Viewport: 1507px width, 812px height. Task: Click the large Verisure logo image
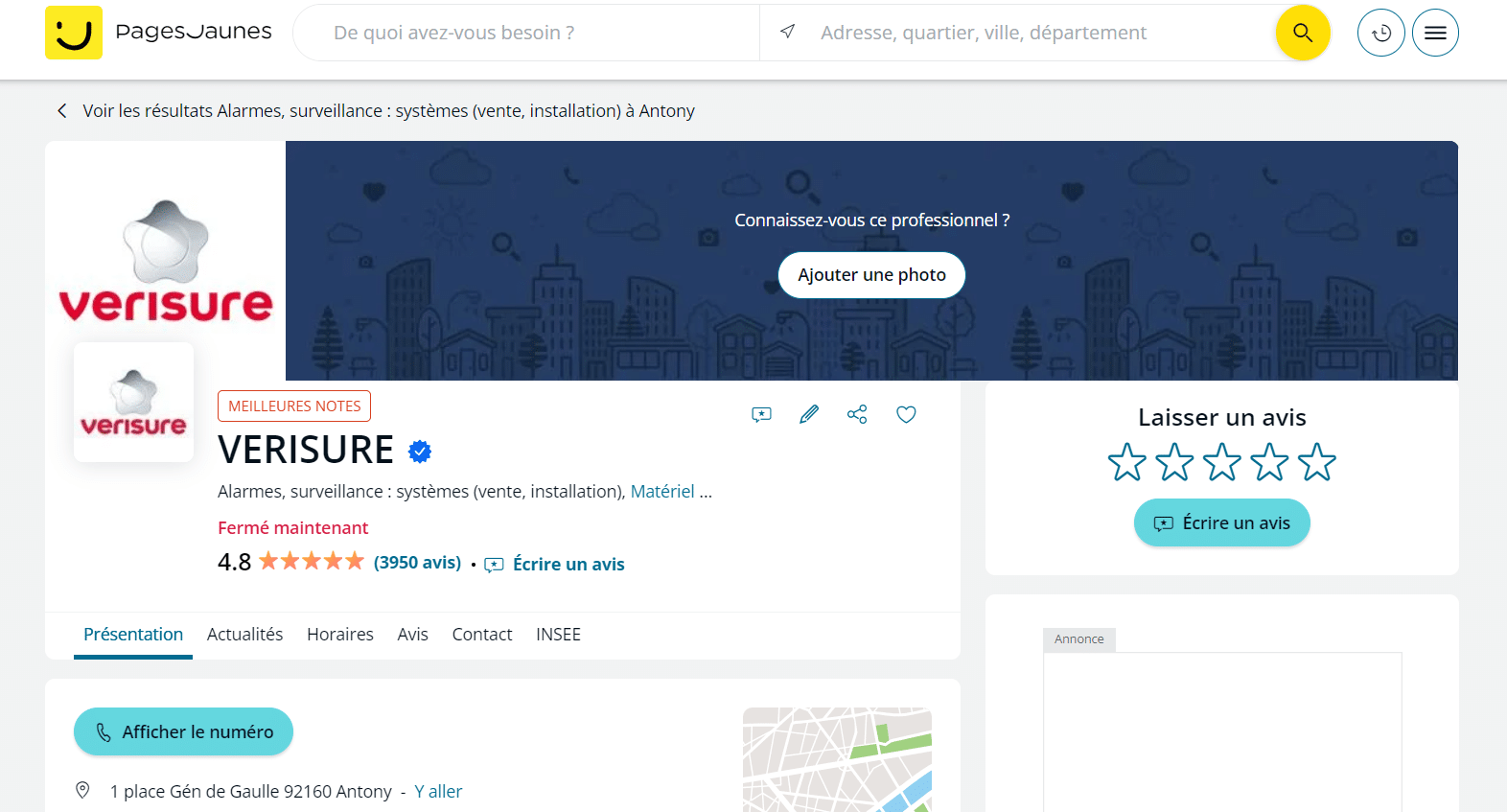click(166, 261)
